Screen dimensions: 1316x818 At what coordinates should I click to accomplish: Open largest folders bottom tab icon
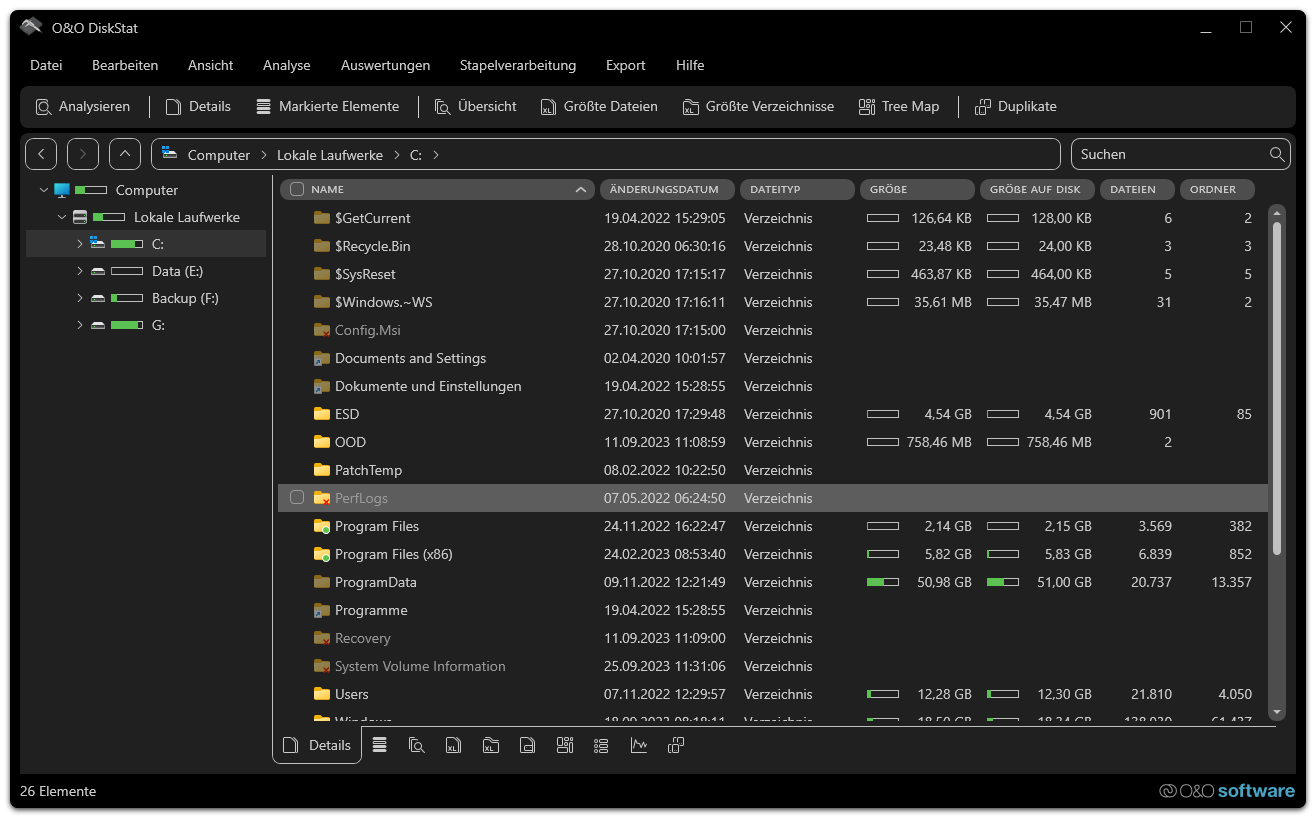point(491,745)
